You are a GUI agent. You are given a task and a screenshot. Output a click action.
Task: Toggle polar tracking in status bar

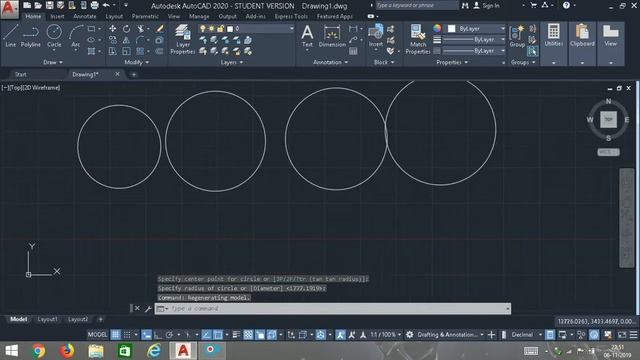click(x=169, y=335)
